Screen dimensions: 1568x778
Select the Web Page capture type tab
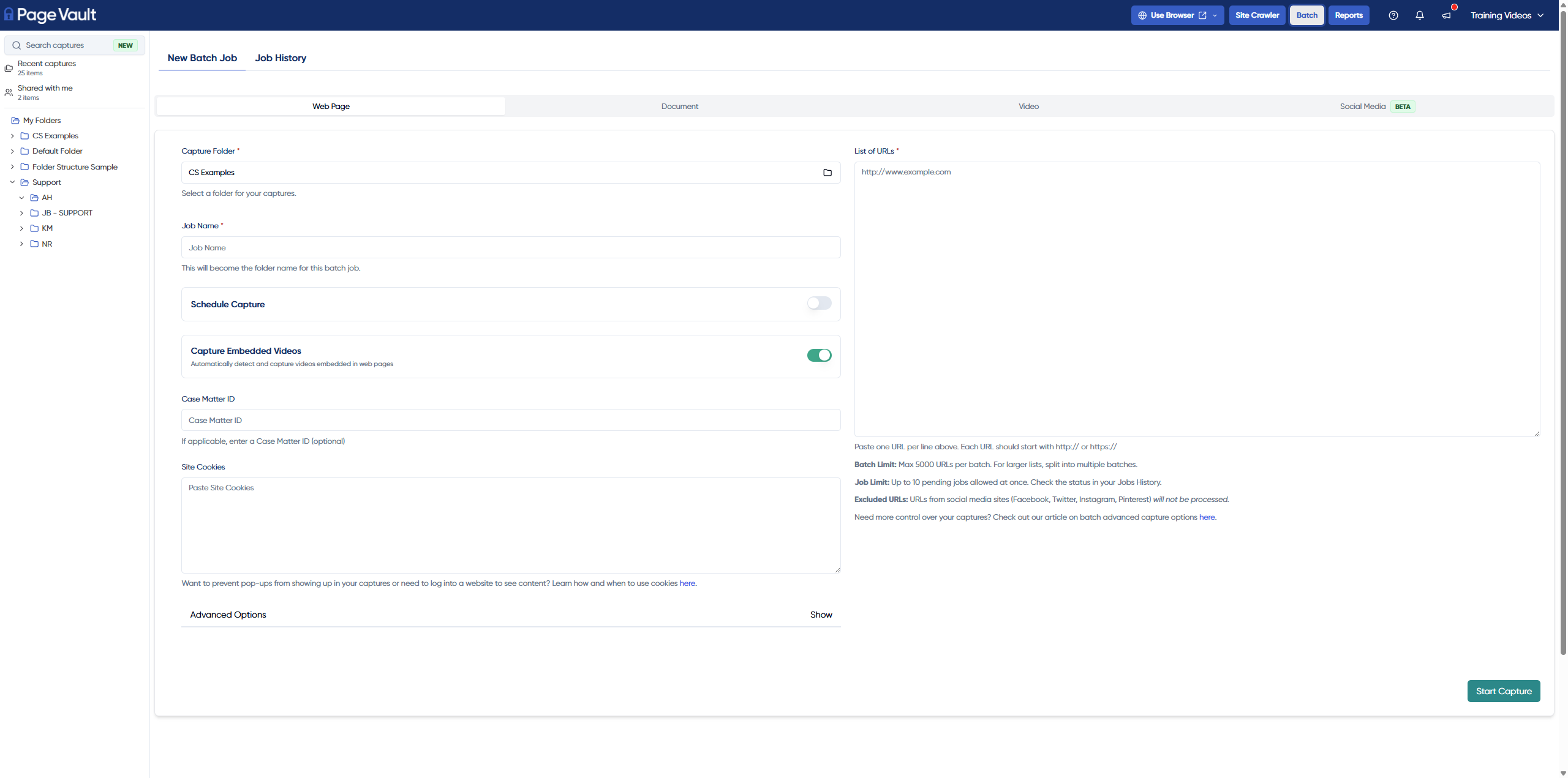click(x=331, y=107)
